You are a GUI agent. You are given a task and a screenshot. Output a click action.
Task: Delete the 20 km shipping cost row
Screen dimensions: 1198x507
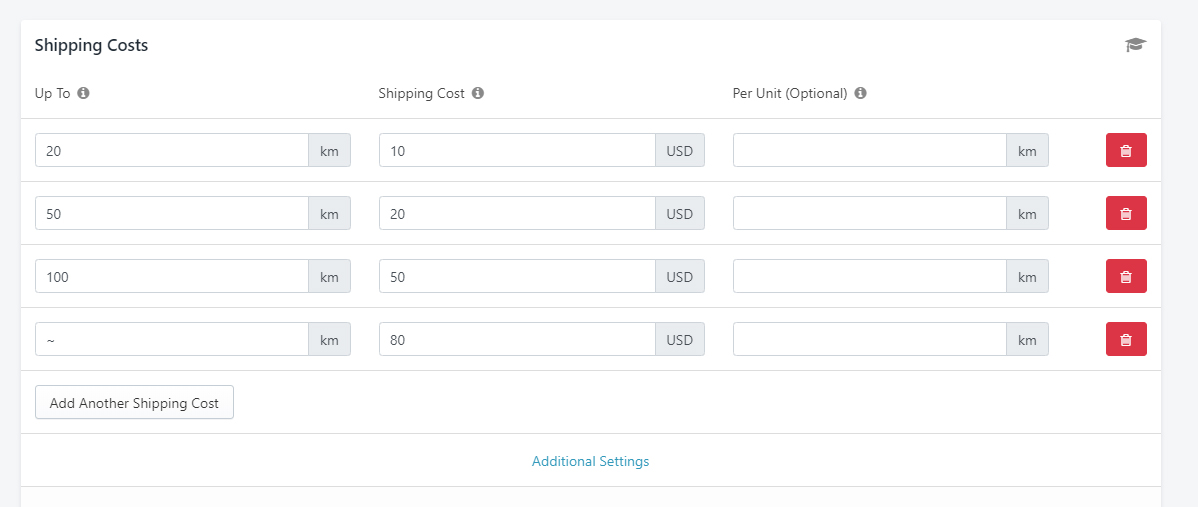(x=1125, y=150)
